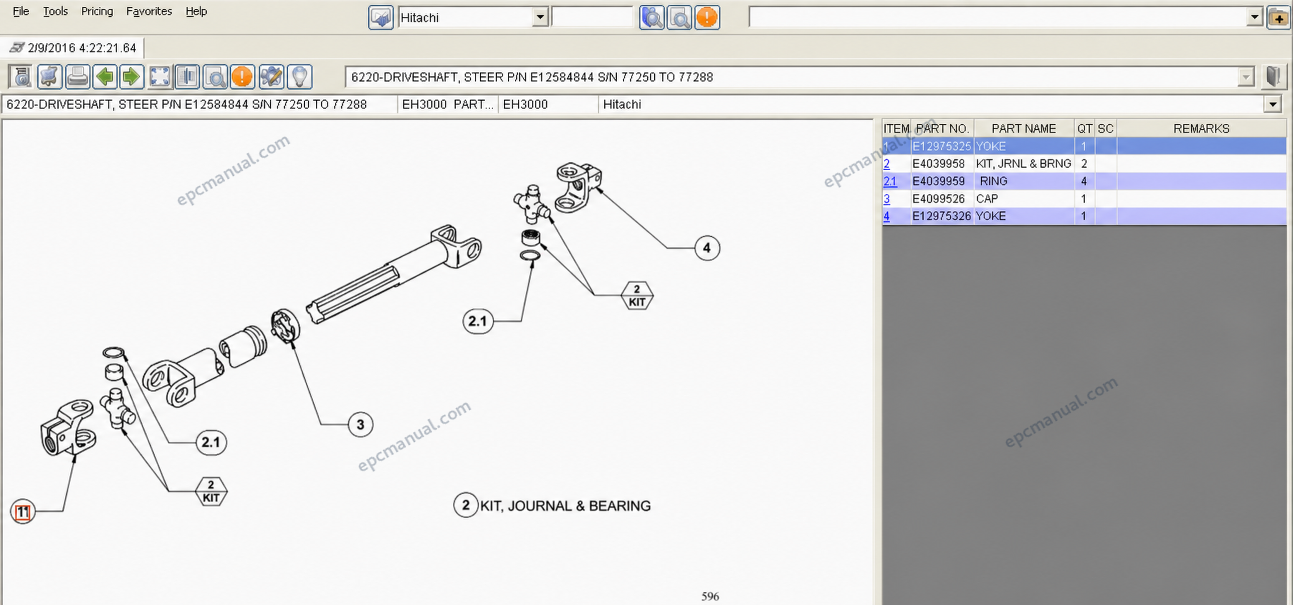
Task: Click the item 4 link for YOKE
Action: [x=886, y=216]
